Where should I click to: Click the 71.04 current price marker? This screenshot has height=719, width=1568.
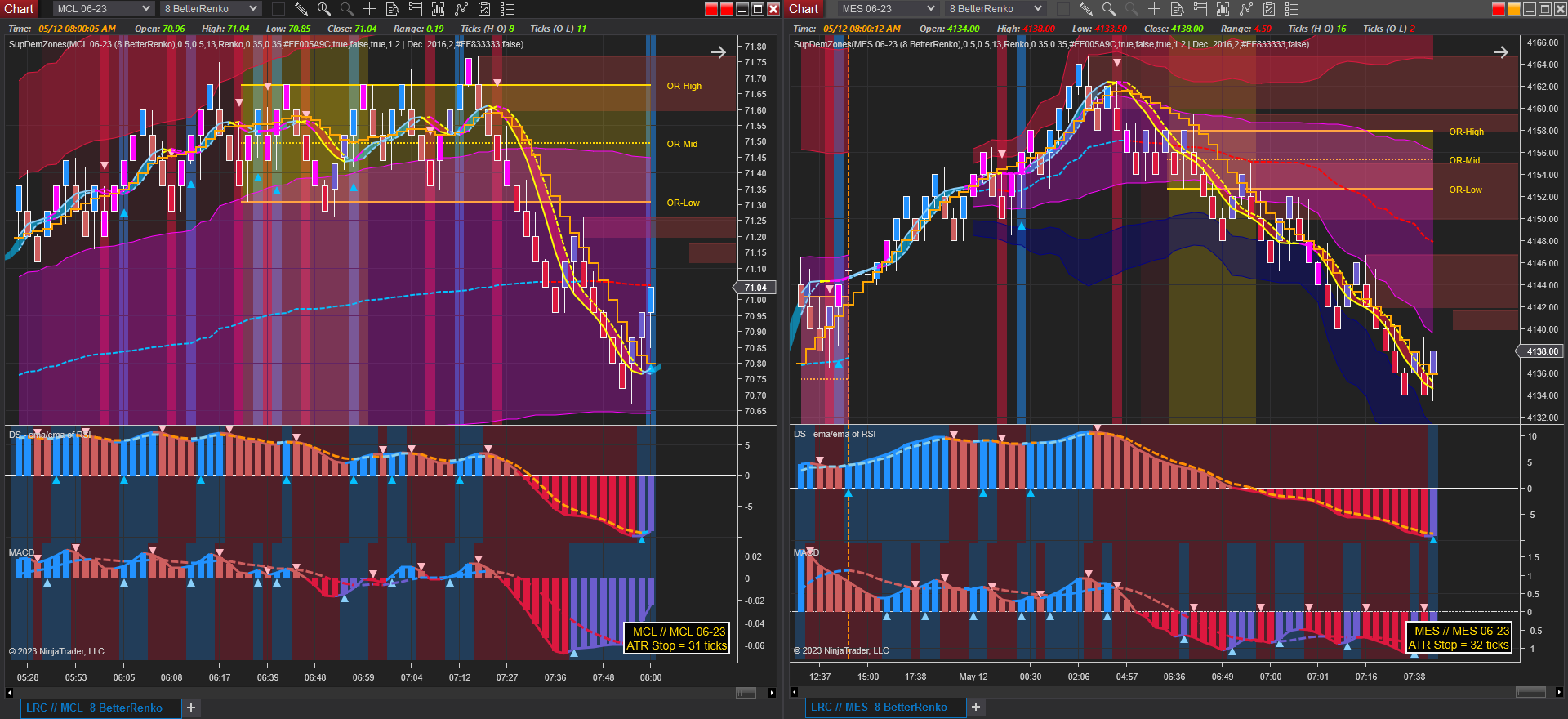pyautogui.click(x=755, y=288)
